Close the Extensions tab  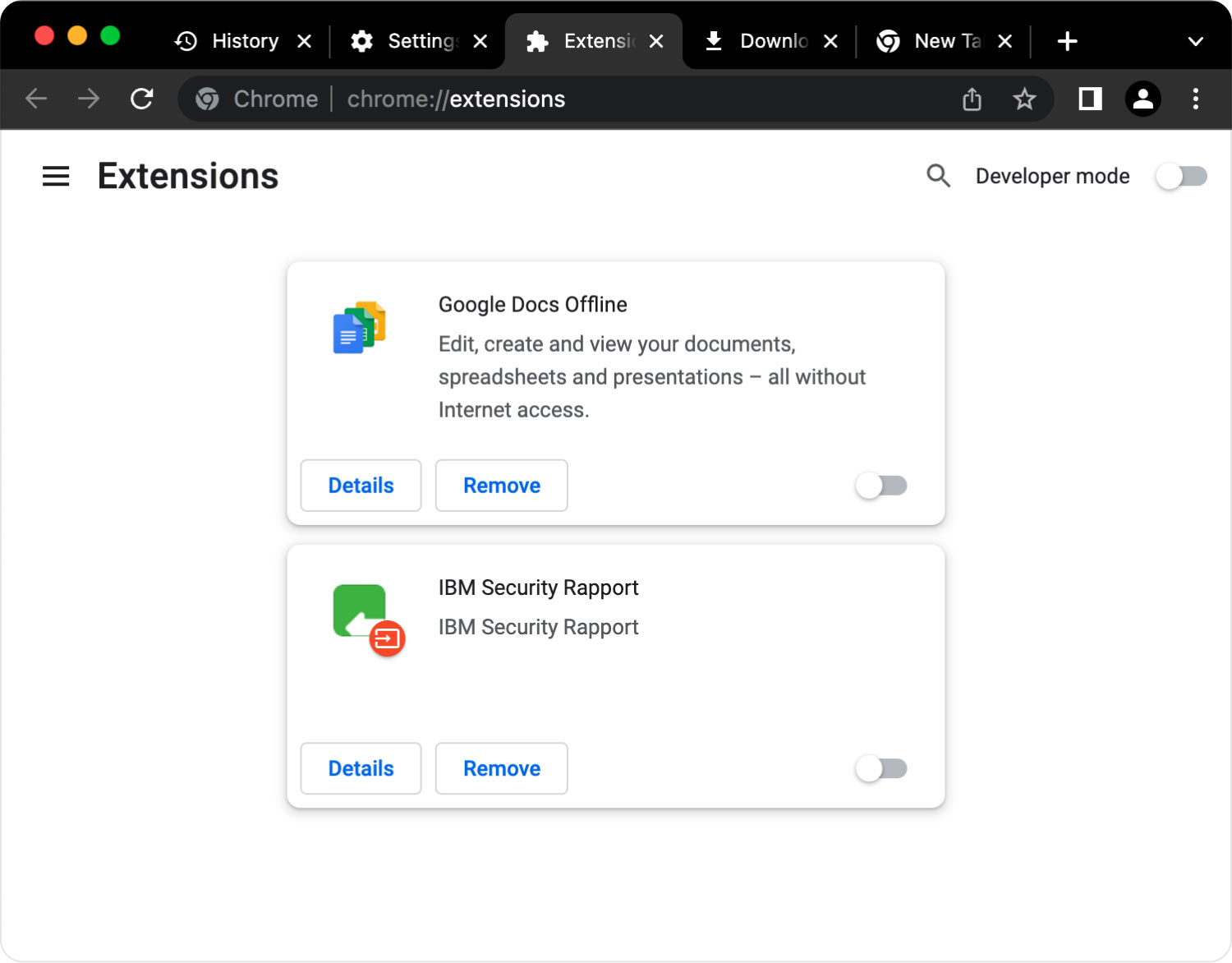[x=656, y=41]
